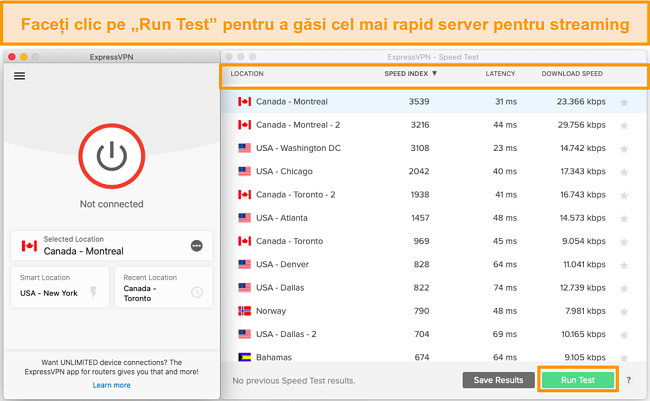Favorite USA - Washington DC with its star

(x=624, y=148)
